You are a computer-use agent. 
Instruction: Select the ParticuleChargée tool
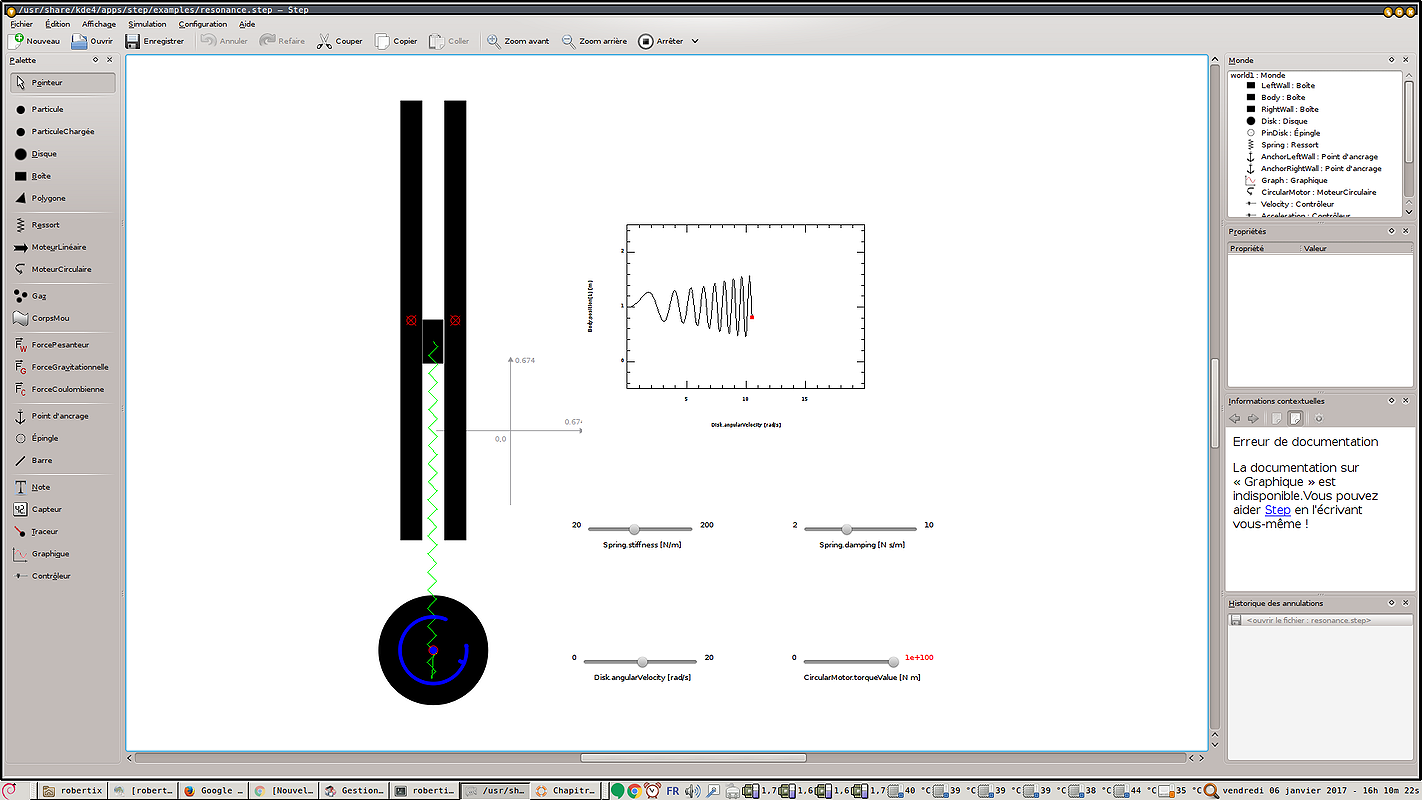pyautogui.click(x=62, y=131)
